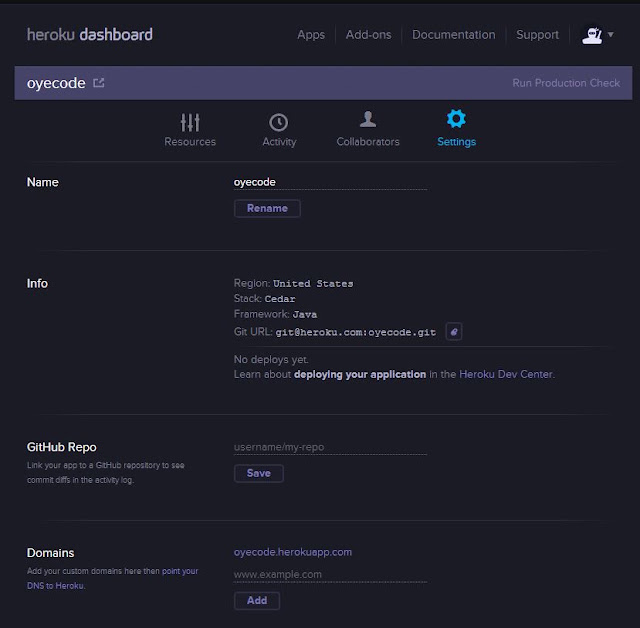Viewport: 640px width, 628px height.
Task: Focus the GitHub username/my-repo field
Action: click(330, 447)
